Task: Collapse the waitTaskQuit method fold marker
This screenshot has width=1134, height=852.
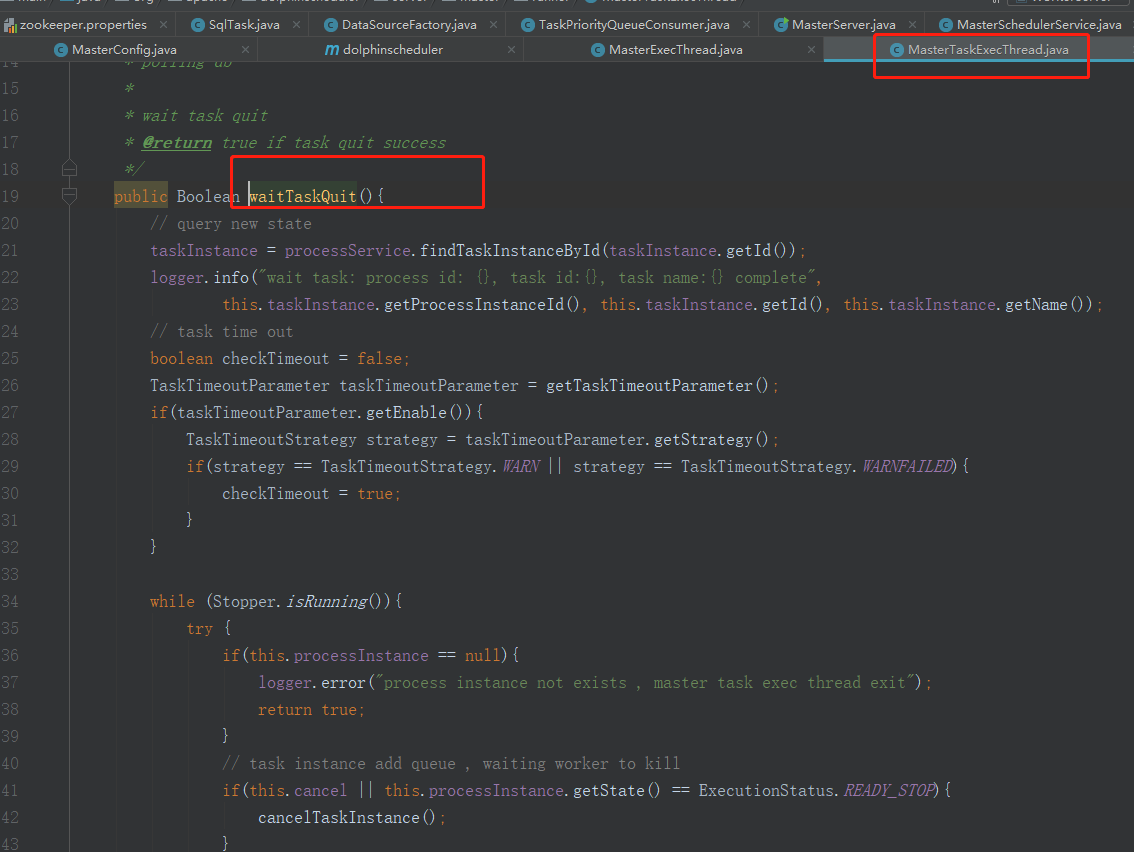Action: pos(69,196)
